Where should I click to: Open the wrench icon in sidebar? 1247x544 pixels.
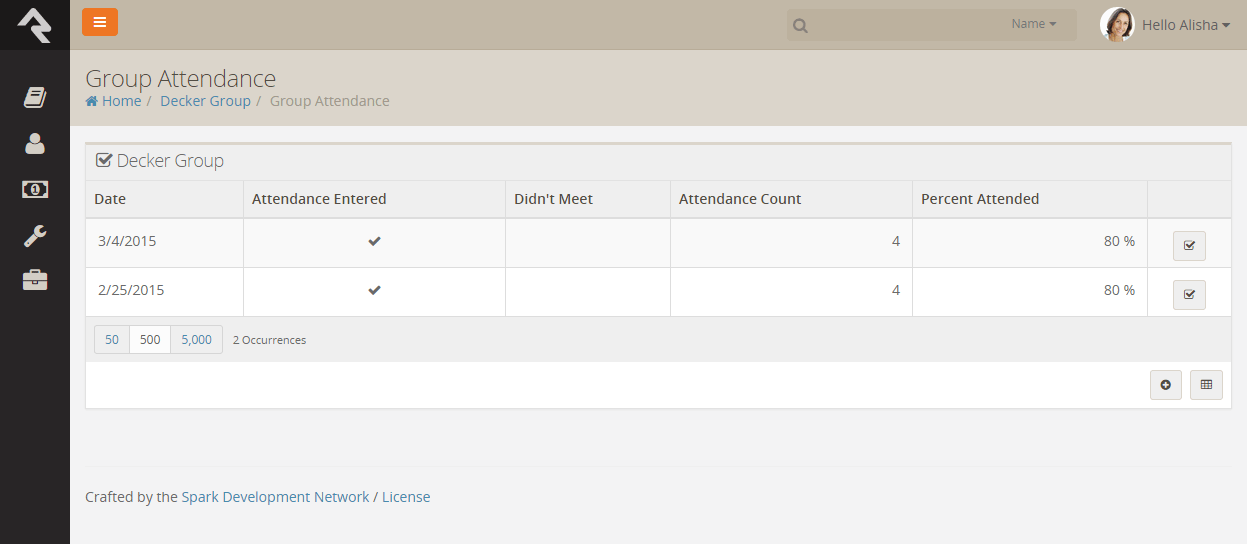(x=35, y=236)
